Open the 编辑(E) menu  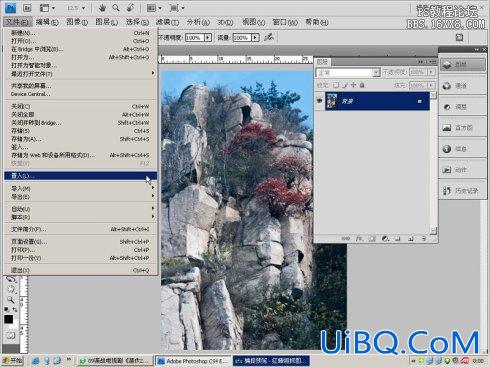click(x=47, y=22)
